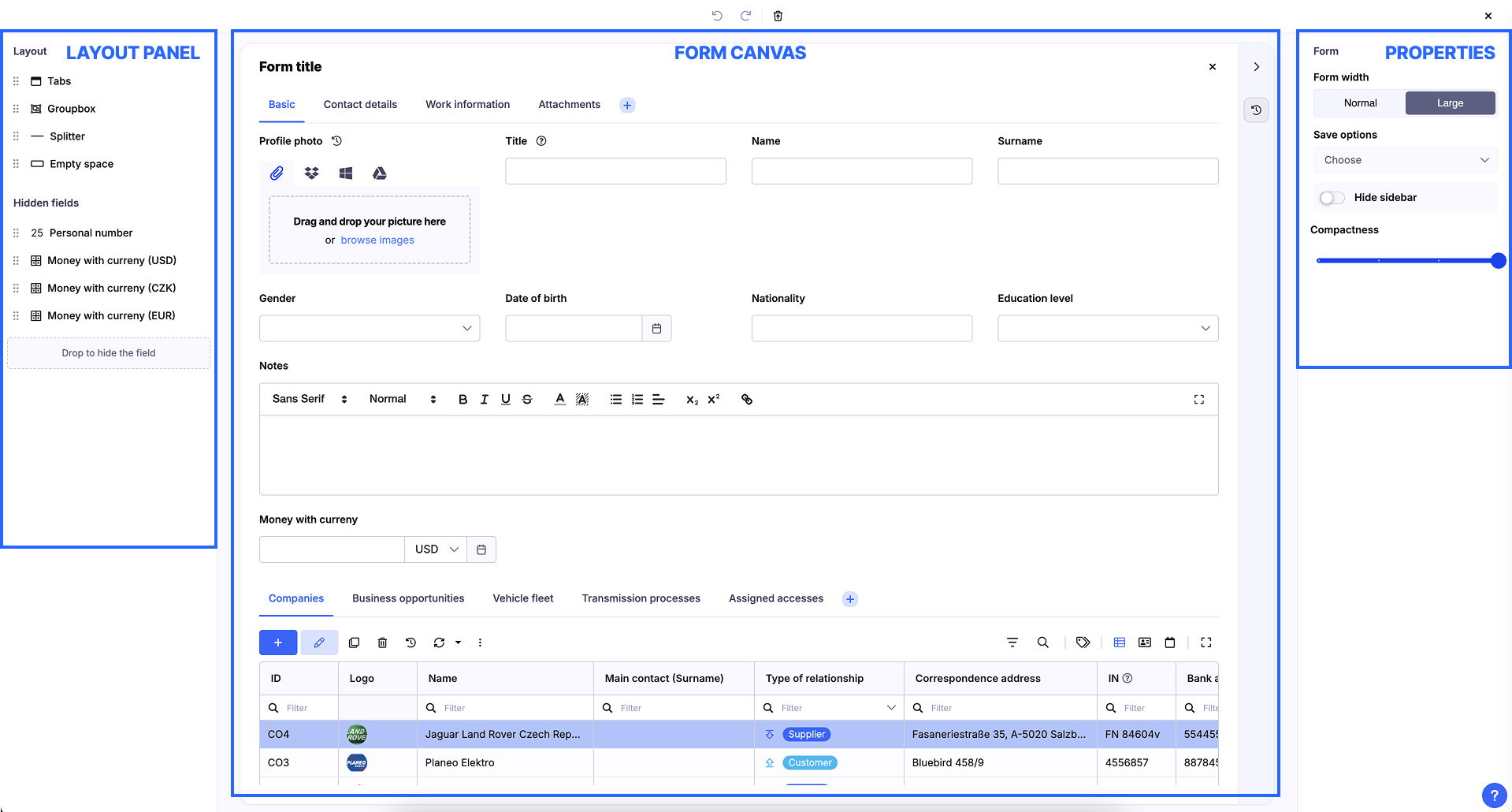This screenshot has height=812, width=1512.
Task: Select Personal number hidden field
Action: (x=81, y=233)
